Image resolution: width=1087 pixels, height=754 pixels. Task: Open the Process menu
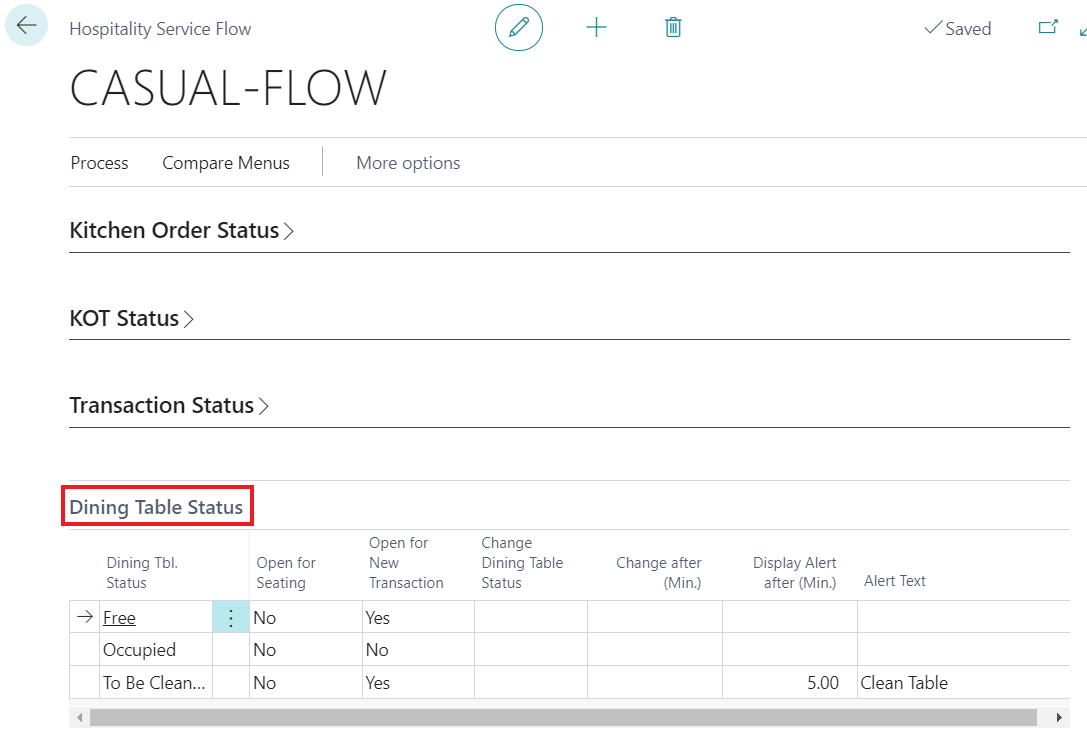tap(99, 163)
